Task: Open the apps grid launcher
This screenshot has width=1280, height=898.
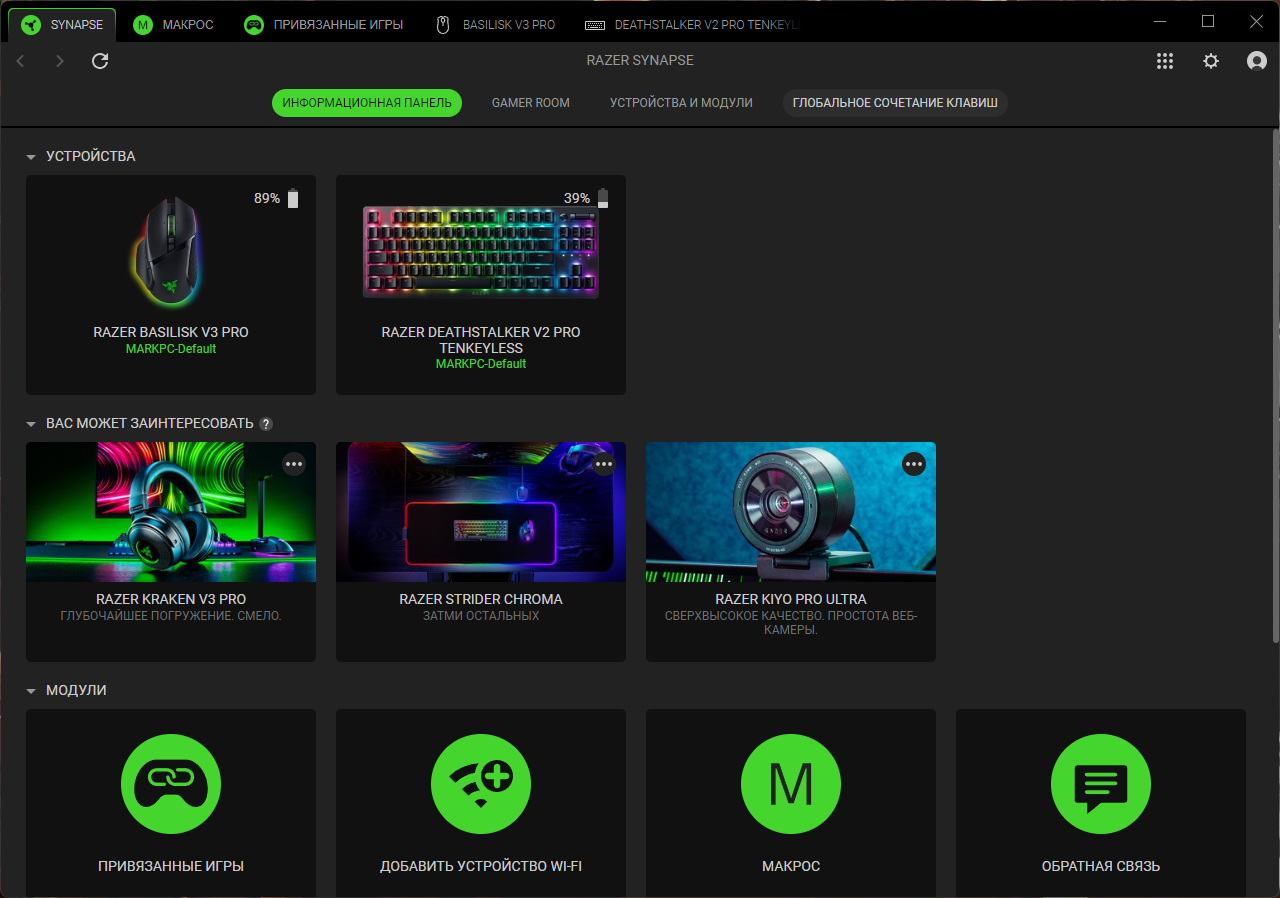Action: (1165, 61)
